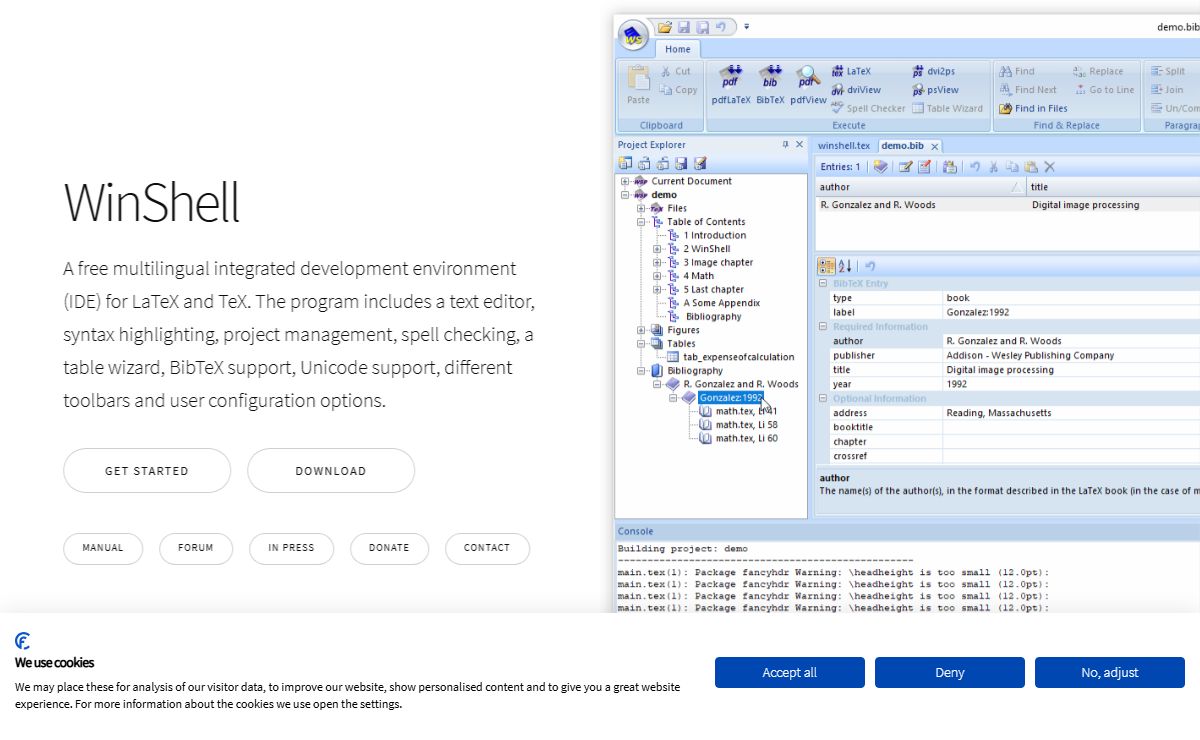Click Find in the ribbon
The width and height of the screenshot is (1200, 740).
(1017, 71)
